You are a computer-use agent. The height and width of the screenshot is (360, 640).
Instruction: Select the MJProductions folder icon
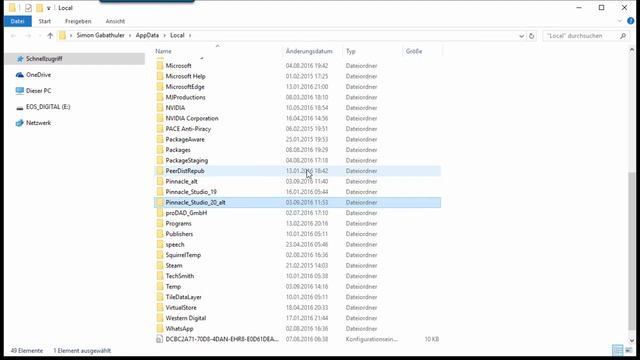160,97
